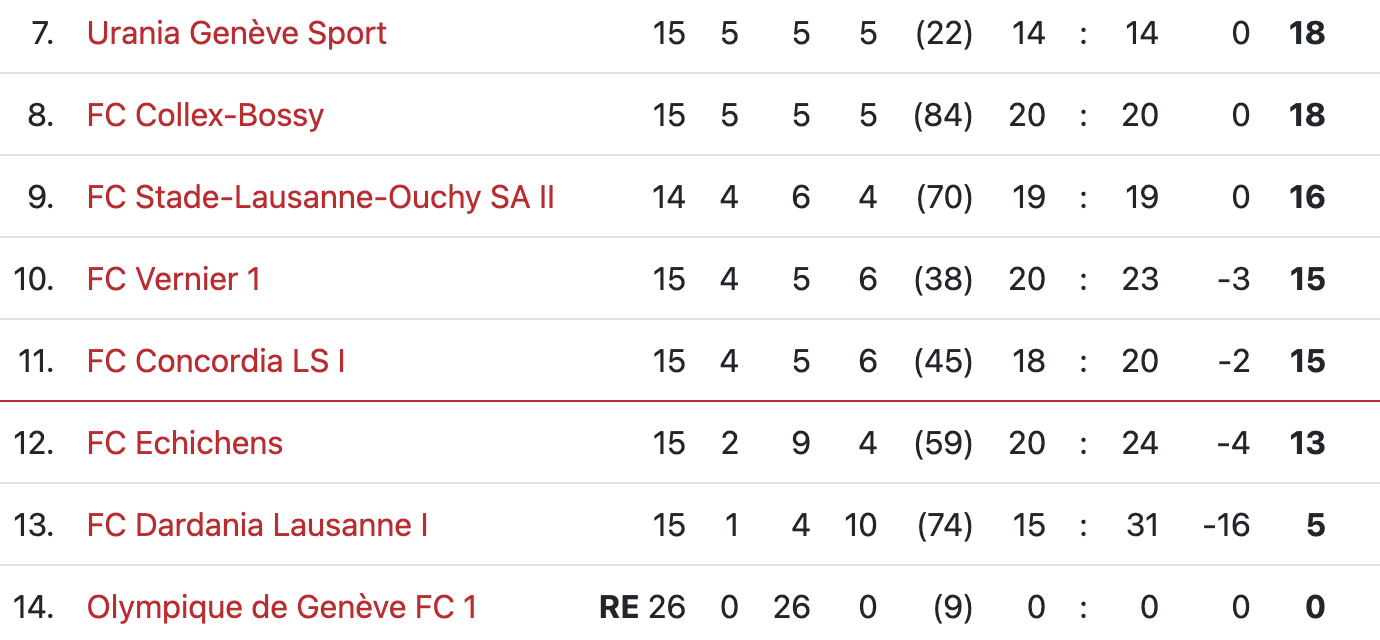Click the FC Collex-Bossy team name

205,116
